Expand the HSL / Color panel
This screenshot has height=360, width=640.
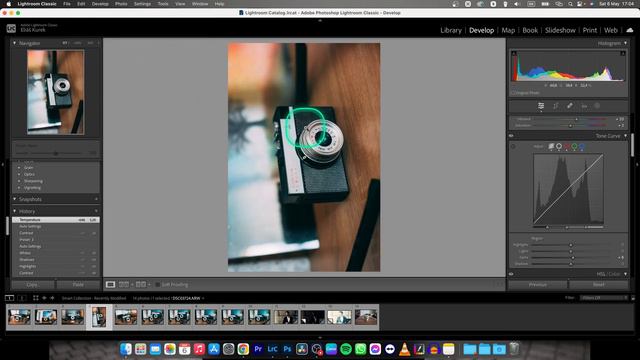click(x=625, y=274)
